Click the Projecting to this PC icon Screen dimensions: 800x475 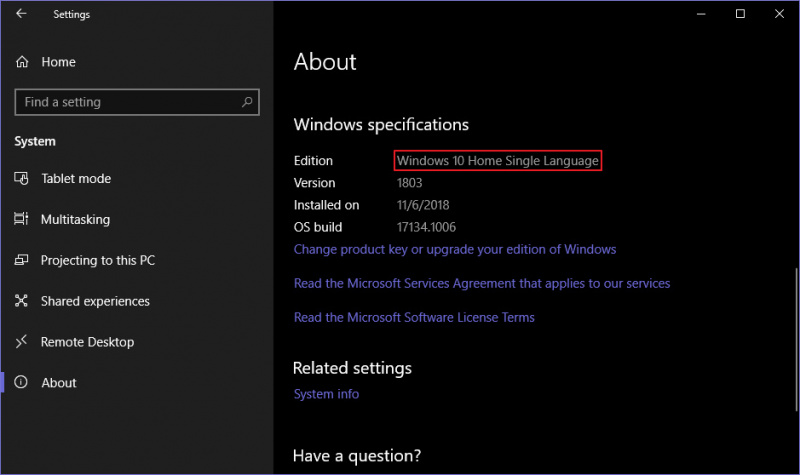point(21,260)
